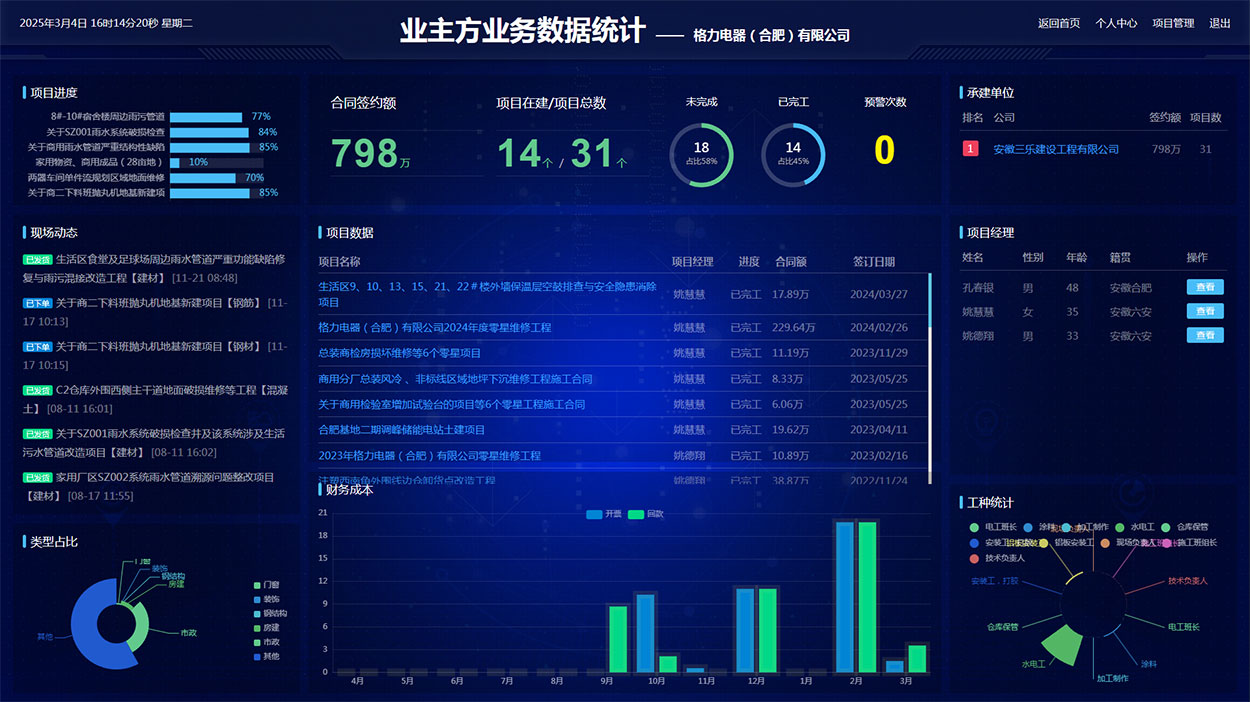Click the 6.06万 contract amount

788,404
